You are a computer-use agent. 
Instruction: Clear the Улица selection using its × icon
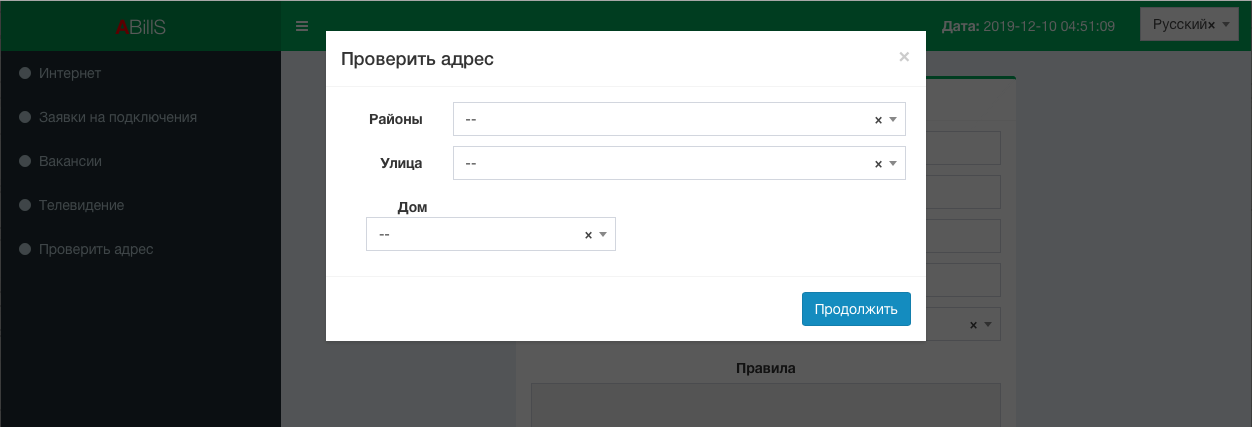tap(878, 164)
